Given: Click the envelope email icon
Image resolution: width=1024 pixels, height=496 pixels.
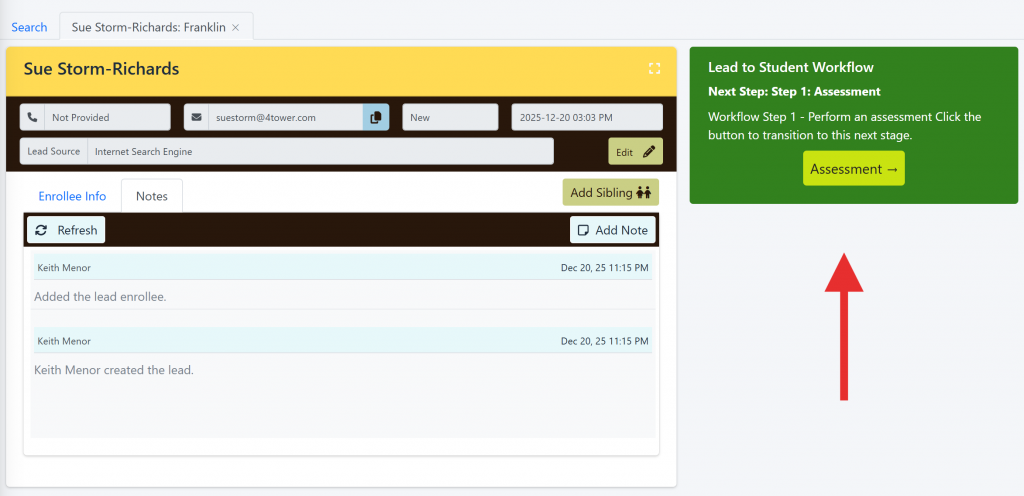Looking at the screenshot, I should tap(196, 118).
